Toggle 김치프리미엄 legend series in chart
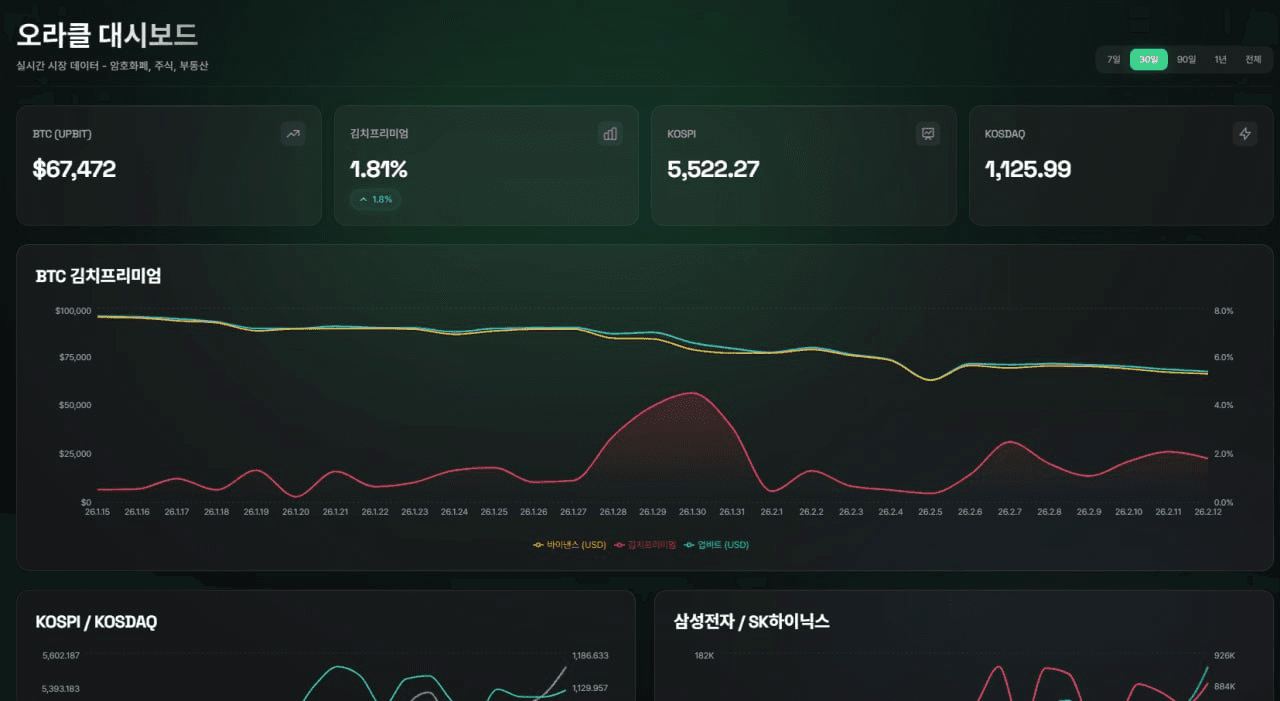The height and width of the screenshot is (701, 1280). tap(645, 545)
